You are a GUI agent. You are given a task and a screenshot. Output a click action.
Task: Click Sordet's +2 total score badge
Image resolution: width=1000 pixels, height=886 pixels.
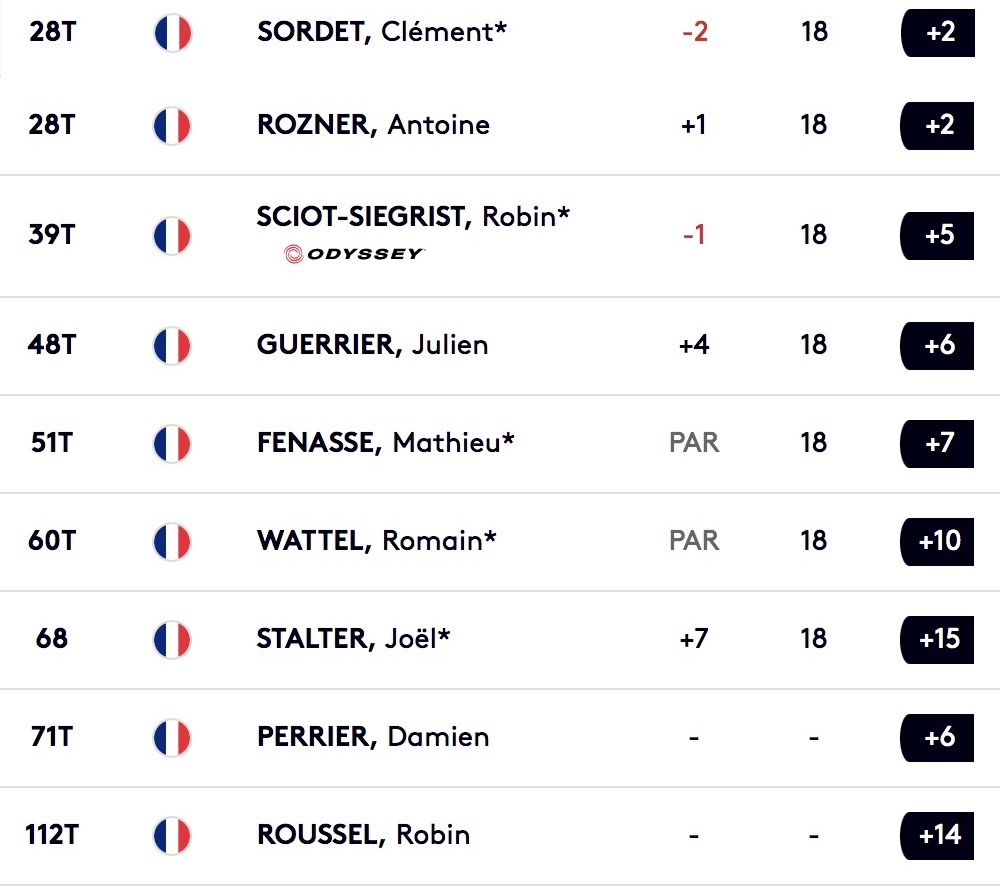pyautogui.click(x=938, y=32)
